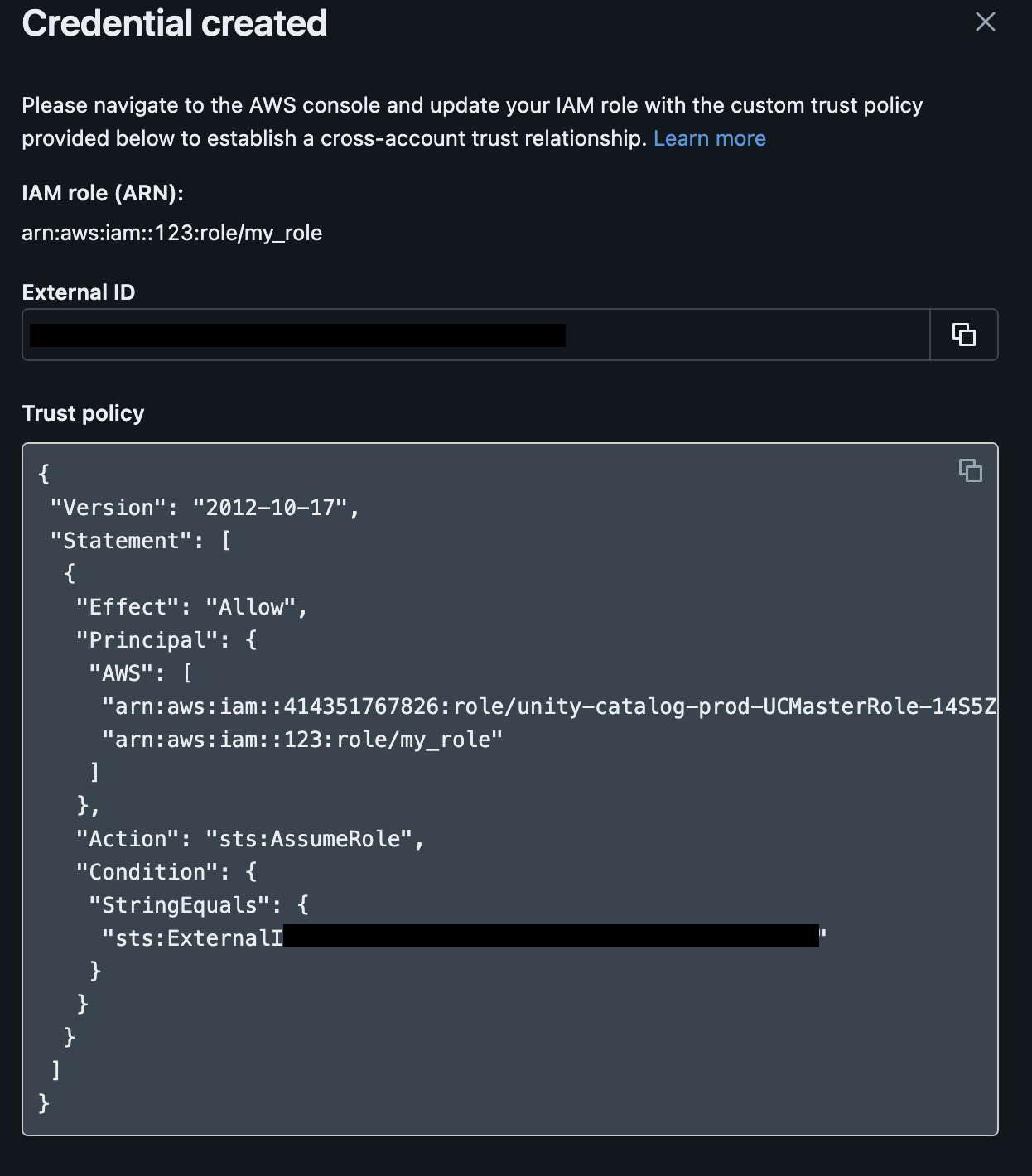This screenshot has height=1176, width=1032.
Task: Activate the copy button beside the redacted External ID
Action: [x=963, y=335]
